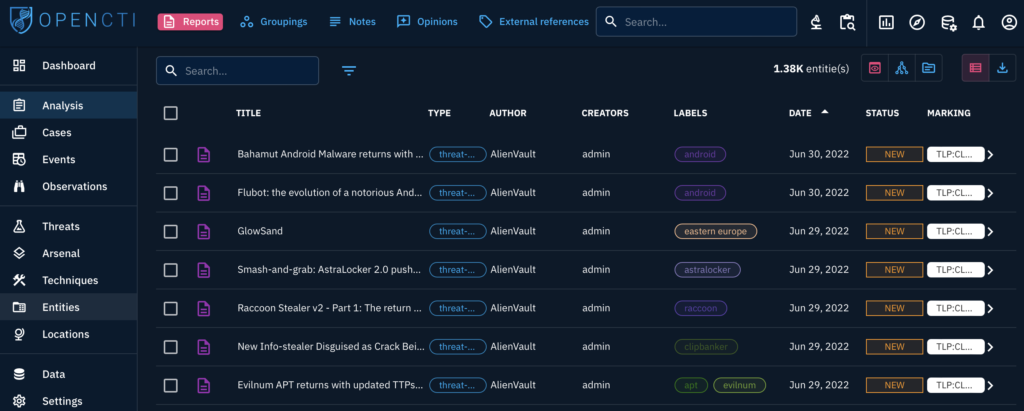This screenshot has width=1024, height=411.
Task: Open the External references tab
Action: [x=534, y=22]
